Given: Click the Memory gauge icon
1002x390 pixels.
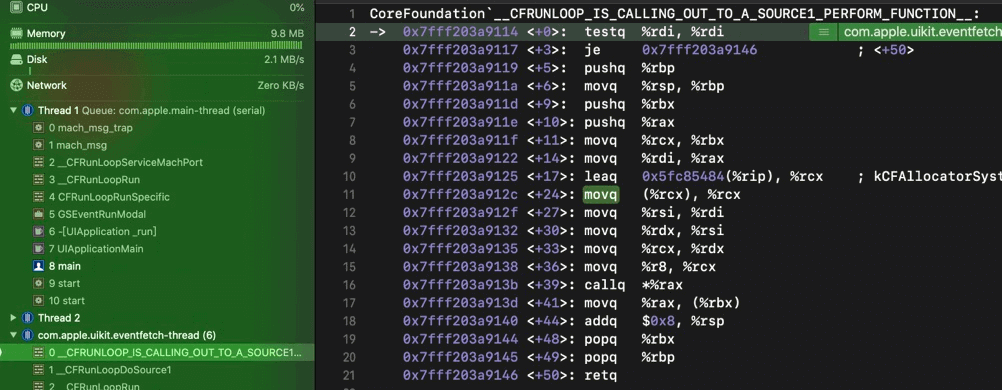Looking at the screenshot, I should pos(16,33).
